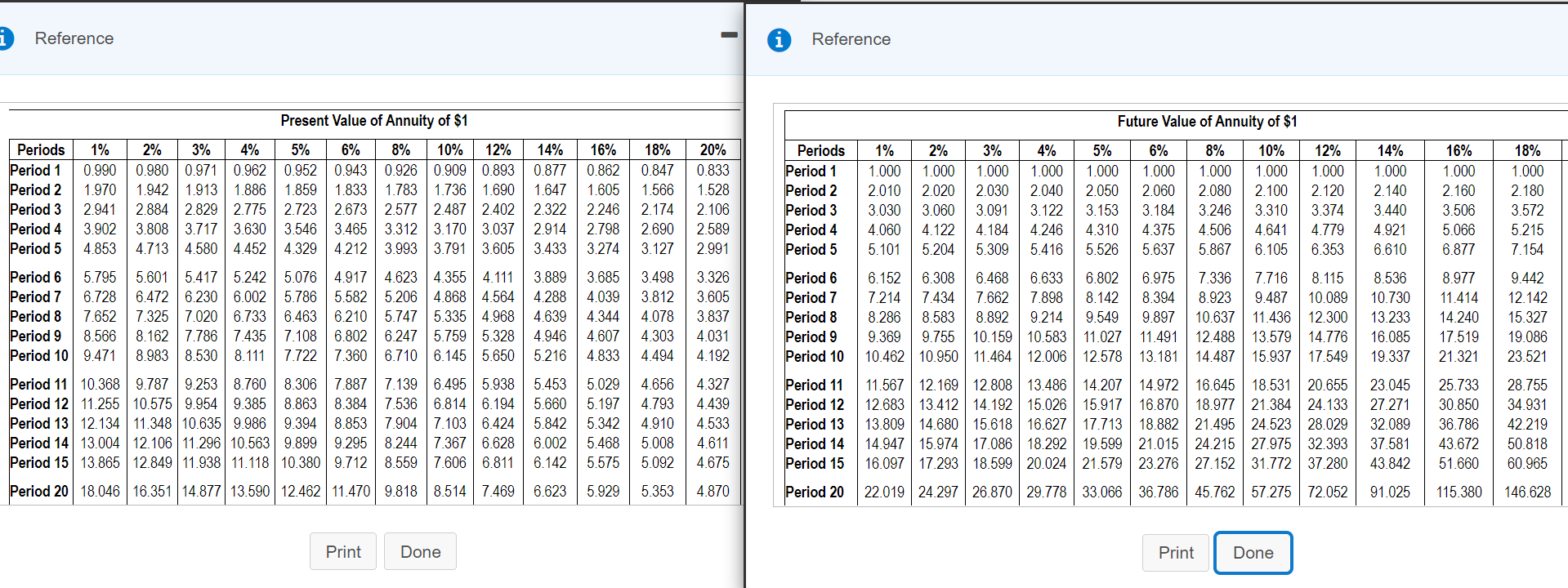Select Future Value cell 27.975 in Period 14 row
This screenshot has height=588, width=1568.
tap(1271, 443)
